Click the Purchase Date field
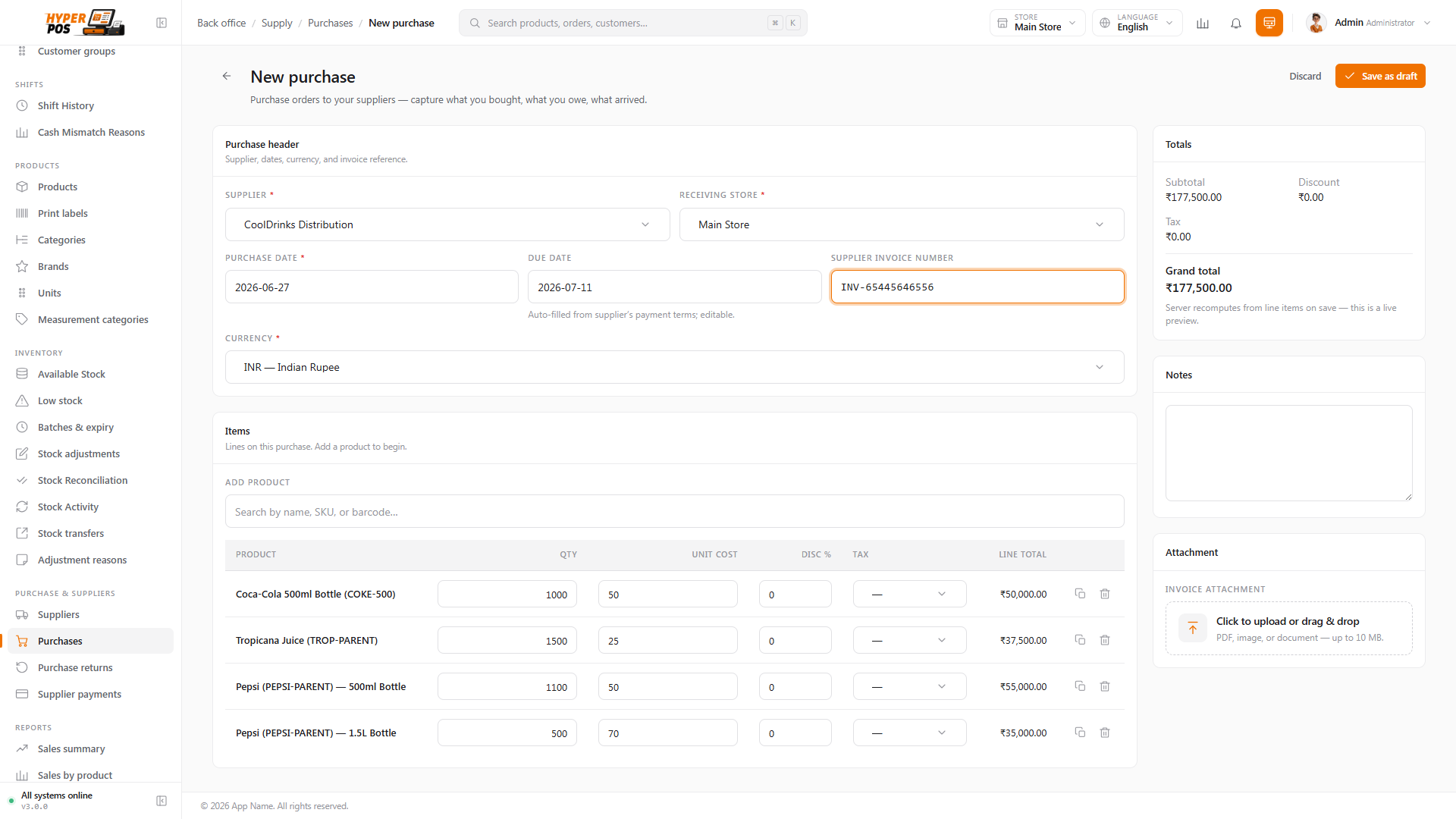1456x819 pixels. 372,287
